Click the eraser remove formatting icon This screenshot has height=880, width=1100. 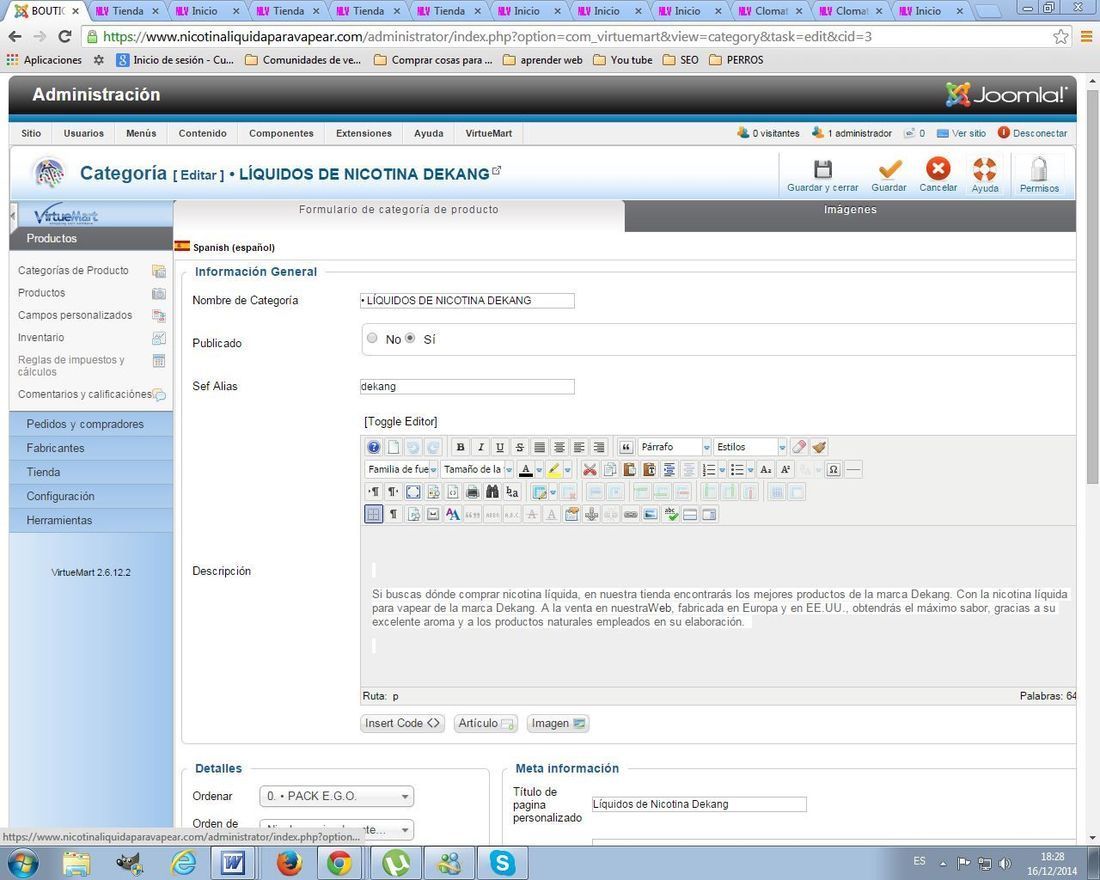point(799,447)
